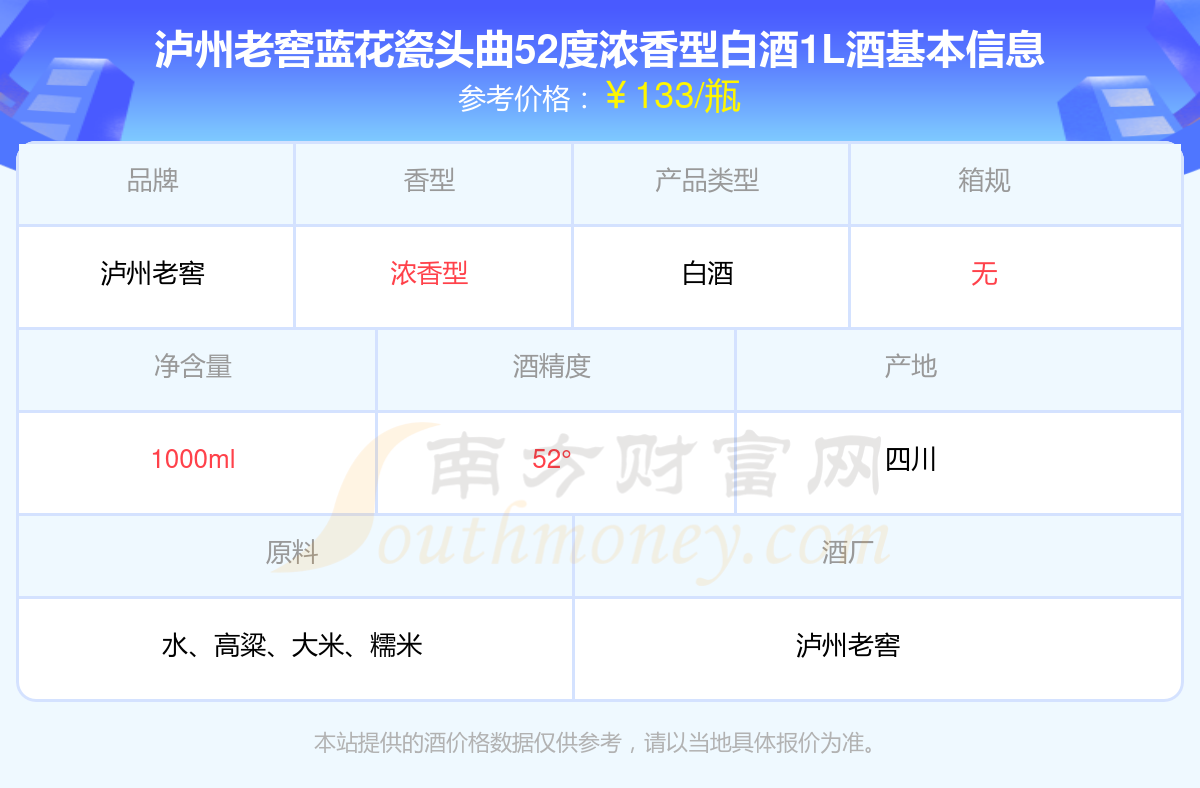Select the 原料 header cell

click(x=295, y=555)
